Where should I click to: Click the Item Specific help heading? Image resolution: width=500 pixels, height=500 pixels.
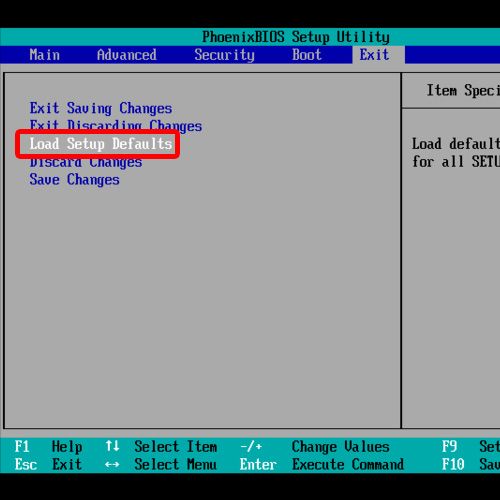tap(463, 91)
